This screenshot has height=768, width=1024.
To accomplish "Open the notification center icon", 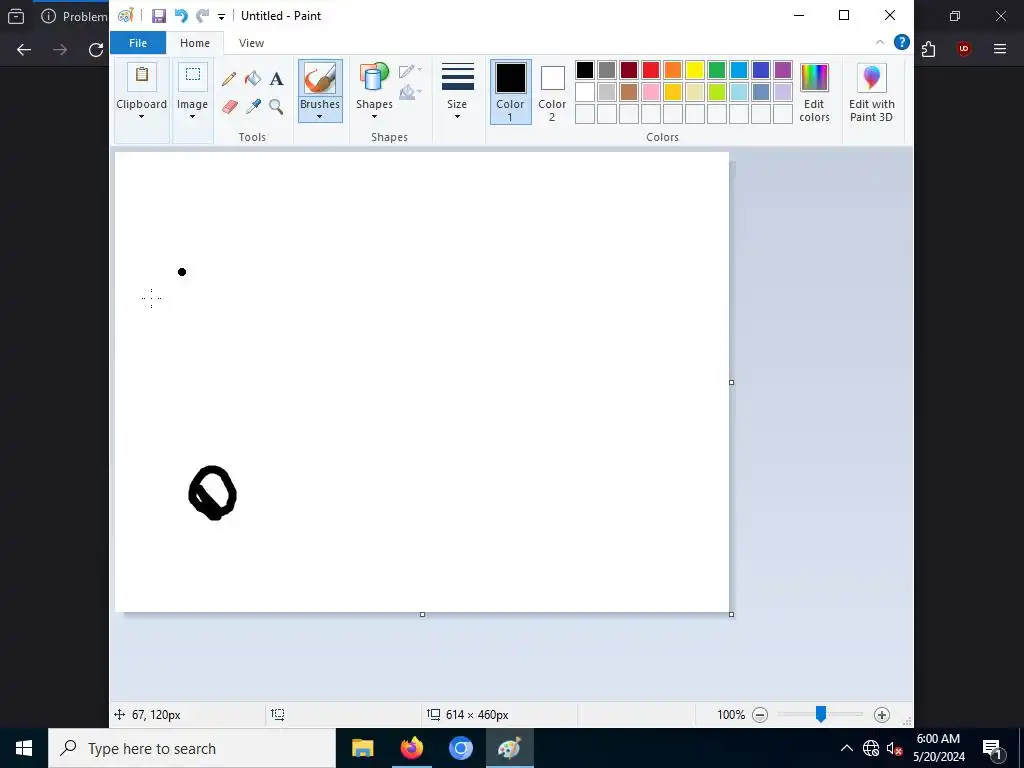I will click(x=992, y=748).
